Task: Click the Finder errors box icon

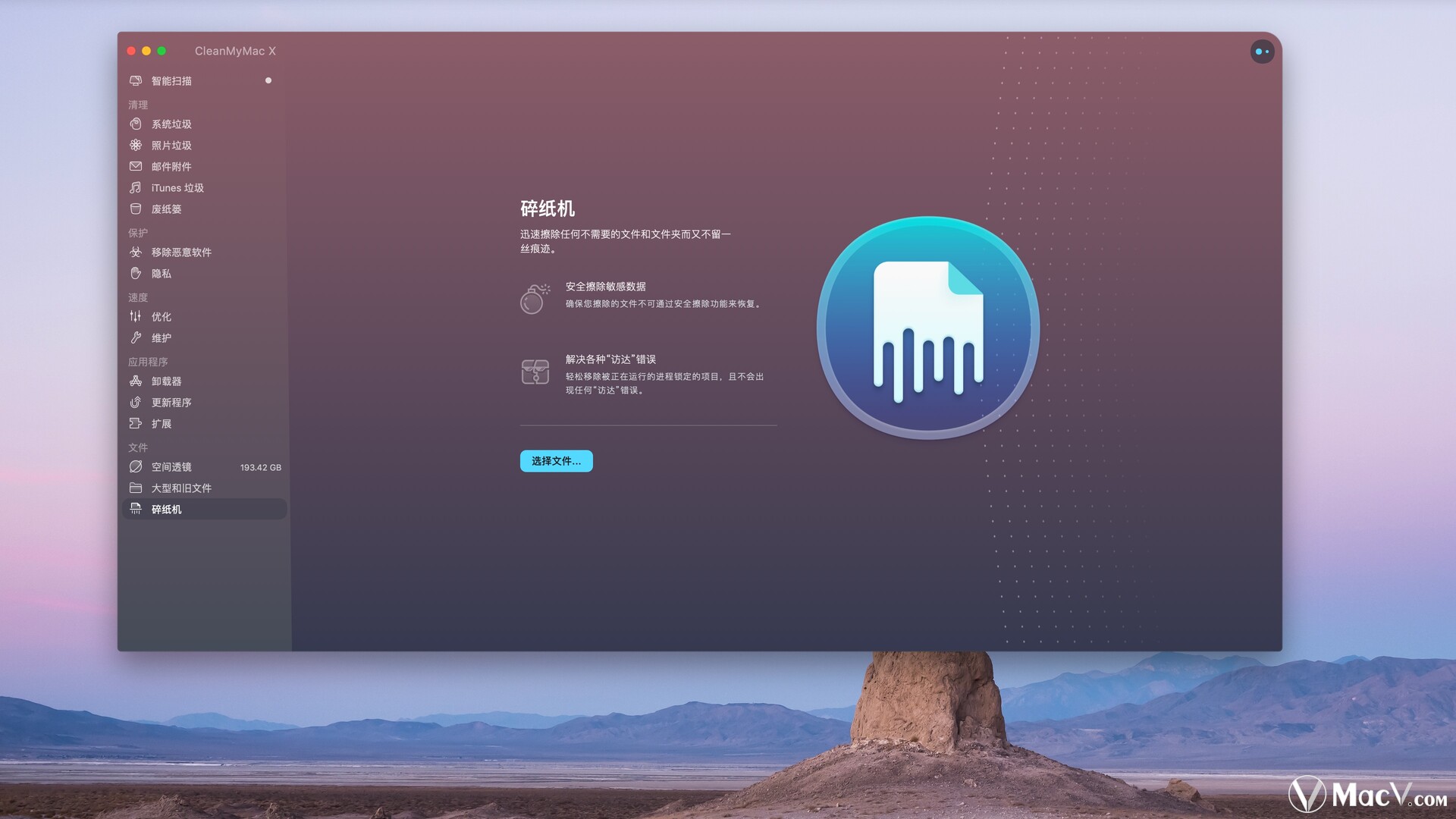Action: tap(535, 372)
